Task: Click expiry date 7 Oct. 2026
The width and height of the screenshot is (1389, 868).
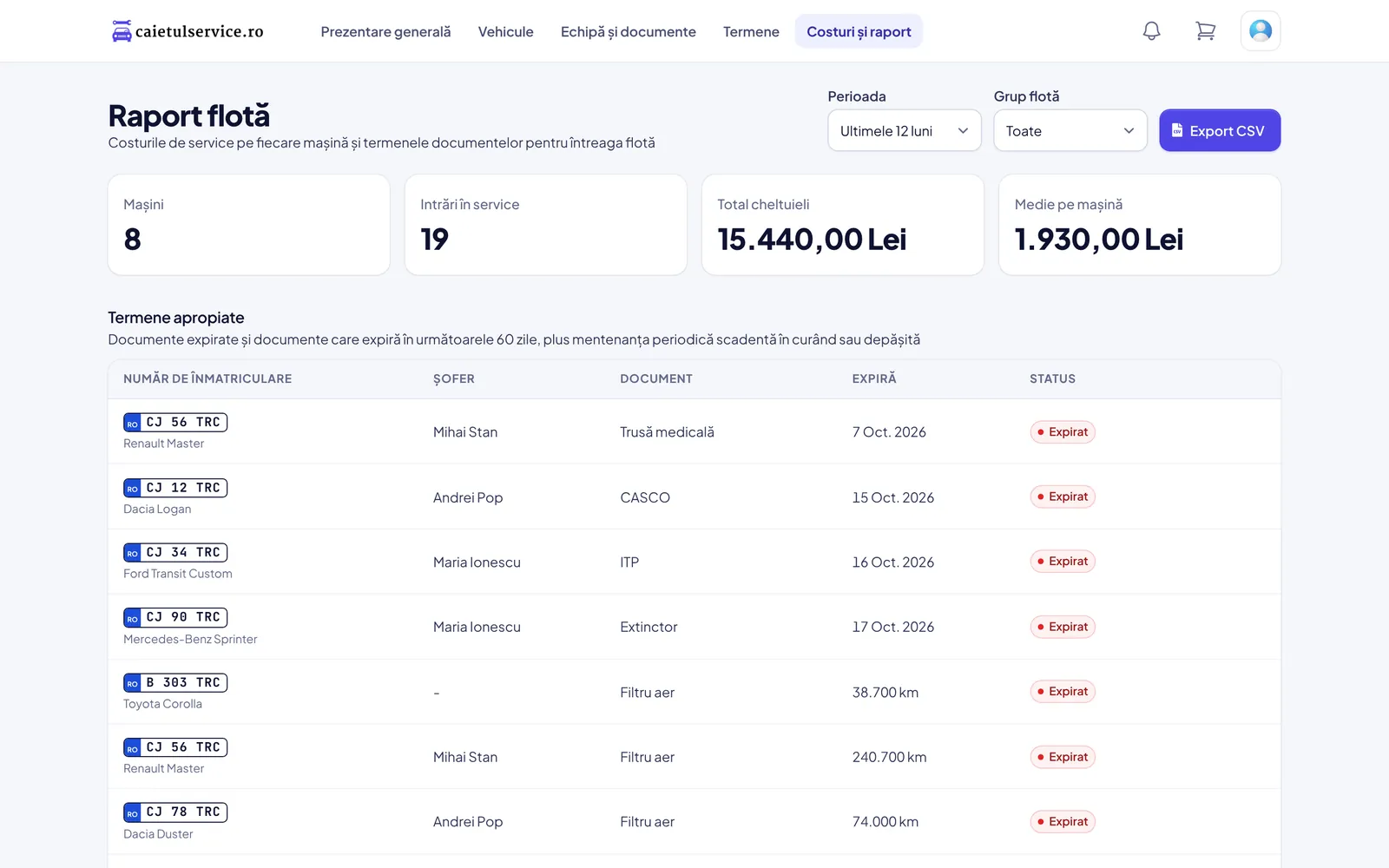Action: 889,432
